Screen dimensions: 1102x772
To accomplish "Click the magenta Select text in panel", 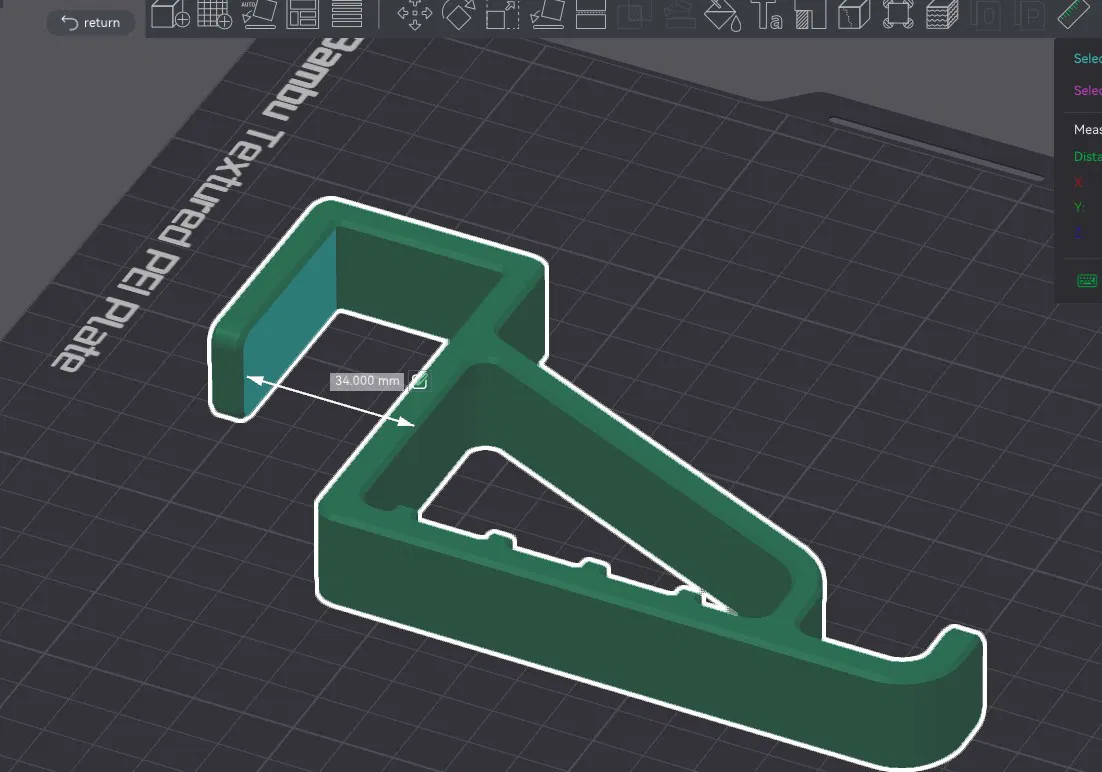I will [1087, 90].
